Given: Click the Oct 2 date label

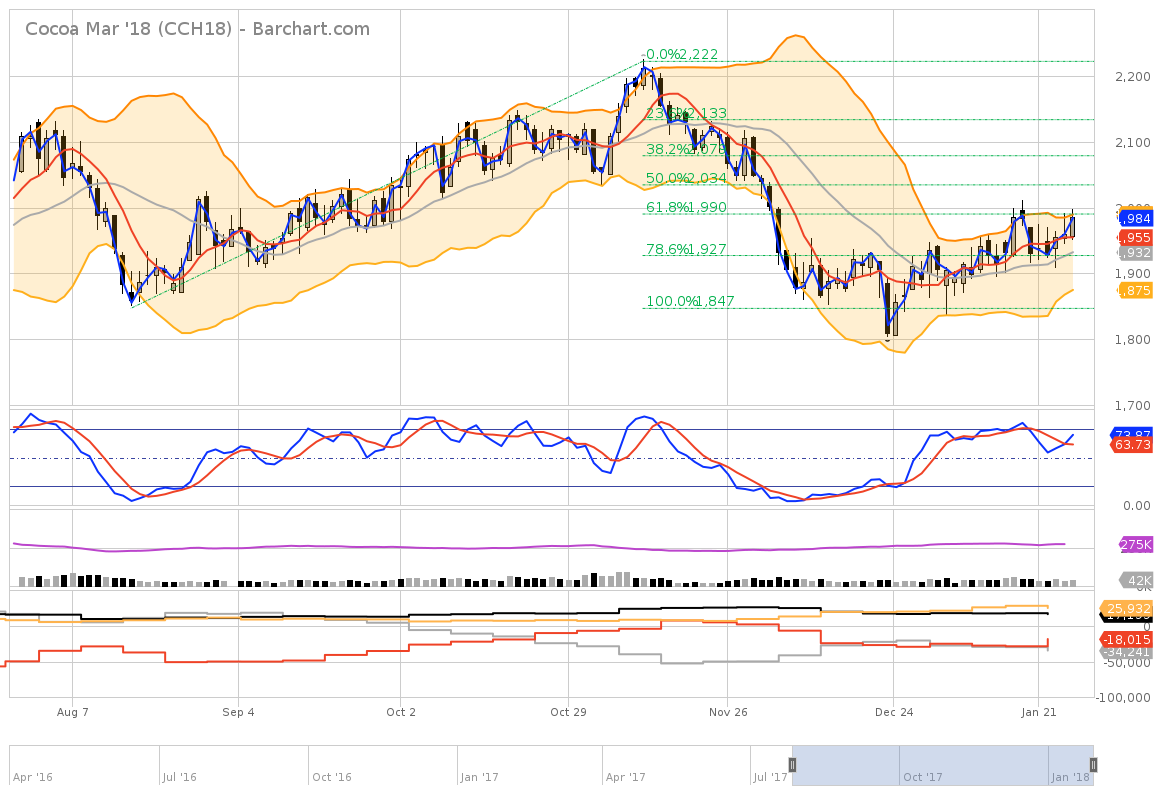Looking at the screenshot, I should pos(401,712).
